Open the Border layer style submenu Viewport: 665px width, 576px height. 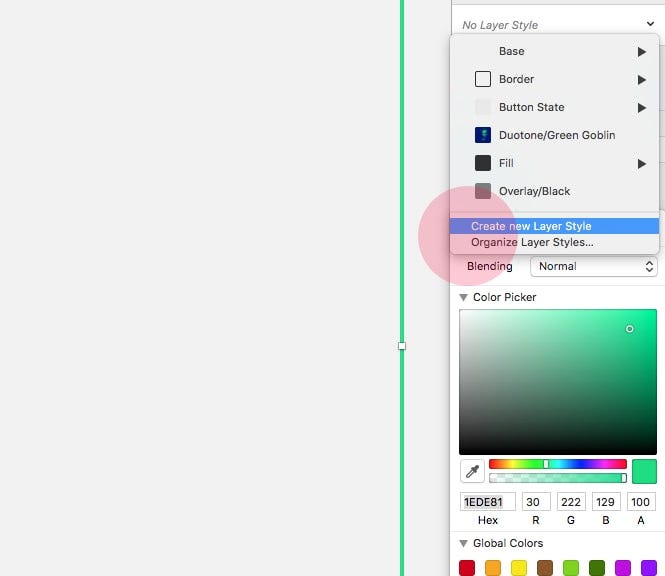click(554, 79)
